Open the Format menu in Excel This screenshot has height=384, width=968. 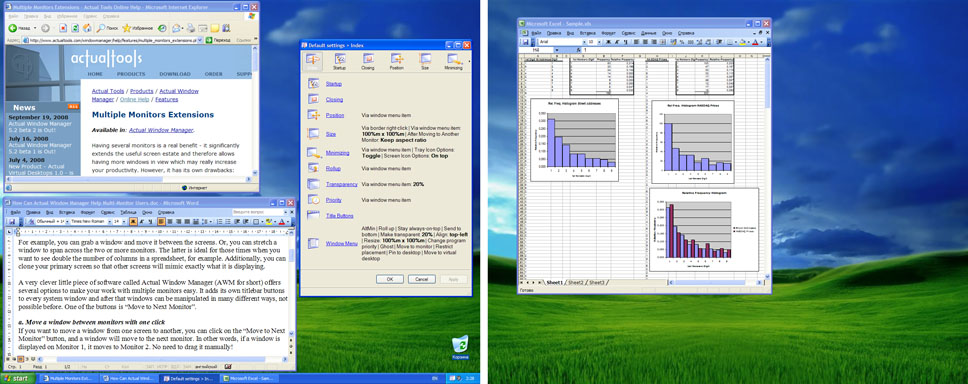tap(608, 33)
